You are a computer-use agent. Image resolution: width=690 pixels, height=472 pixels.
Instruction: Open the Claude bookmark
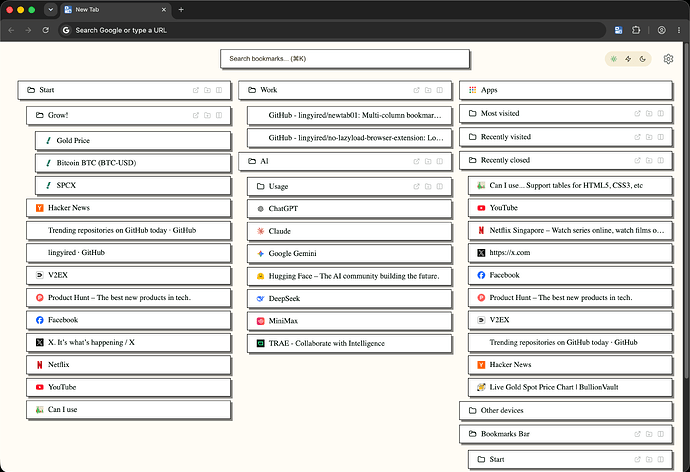tap(349, 231)
